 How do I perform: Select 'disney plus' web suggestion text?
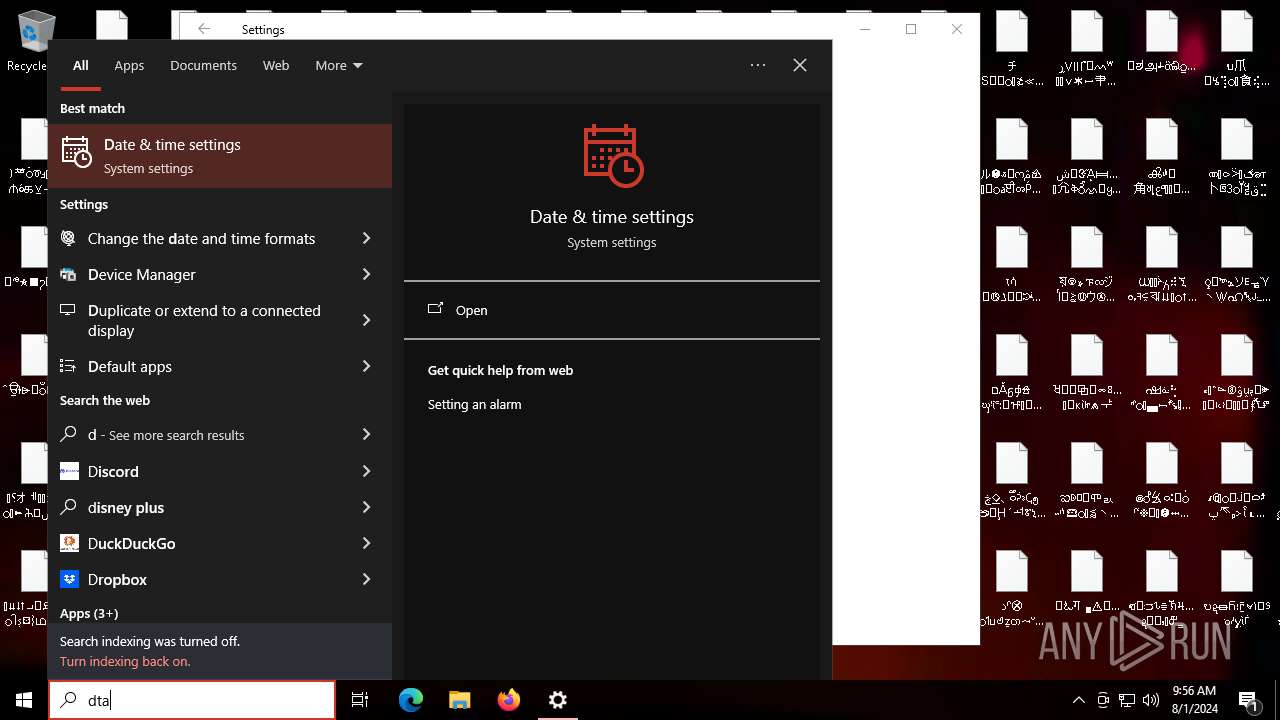tap(126, 507)
